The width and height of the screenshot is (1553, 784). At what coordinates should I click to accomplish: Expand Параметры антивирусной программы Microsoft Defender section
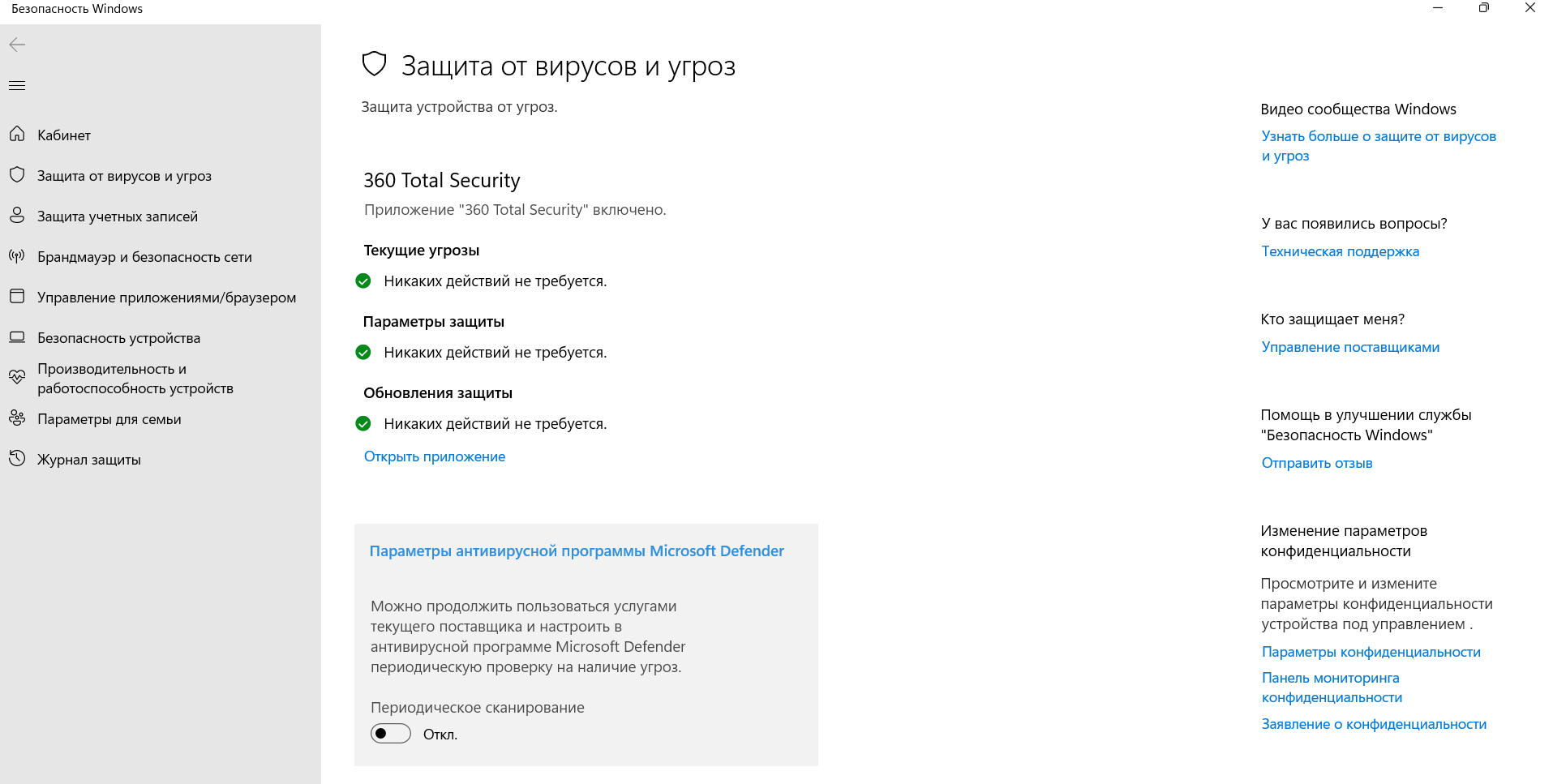[577, 551]
